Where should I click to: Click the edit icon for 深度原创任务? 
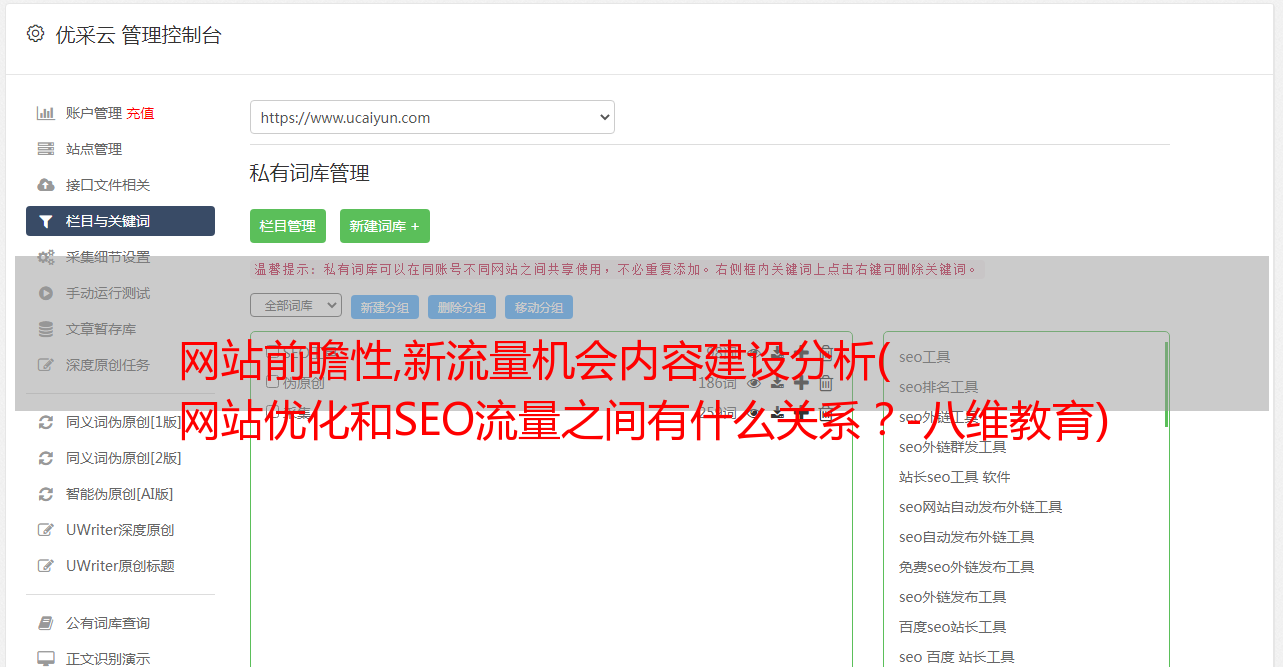point(46,365)
